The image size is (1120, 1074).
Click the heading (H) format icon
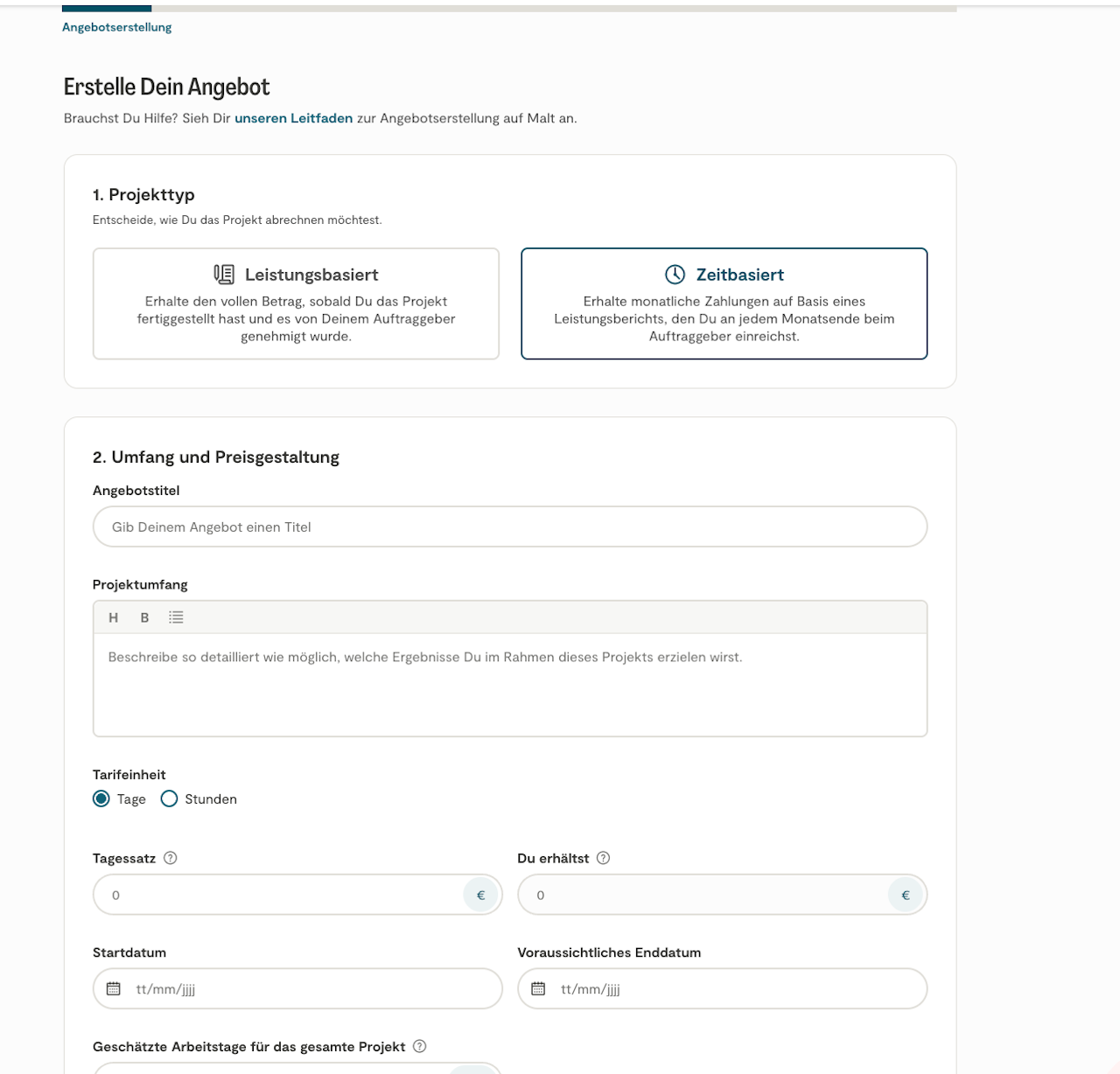point(113,617)
